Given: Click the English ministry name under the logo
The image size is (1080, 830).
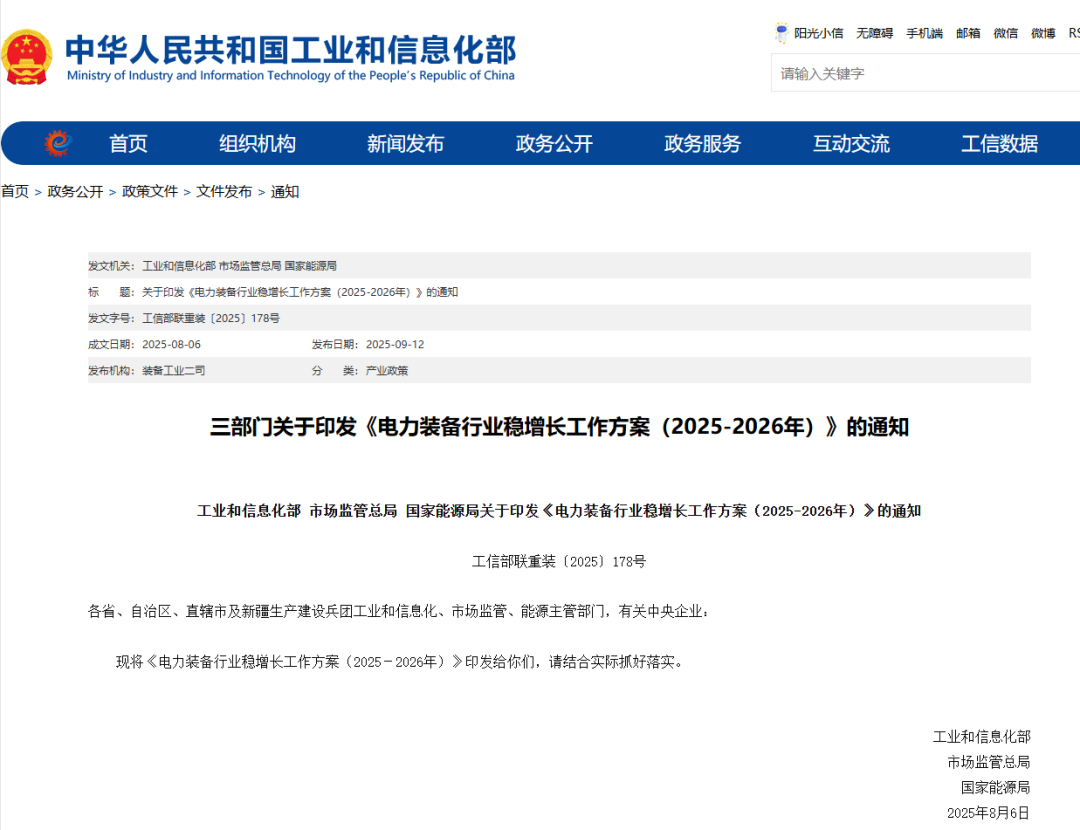Looking at the screenshot, I should pyautogui.click(x=291, y=76).
